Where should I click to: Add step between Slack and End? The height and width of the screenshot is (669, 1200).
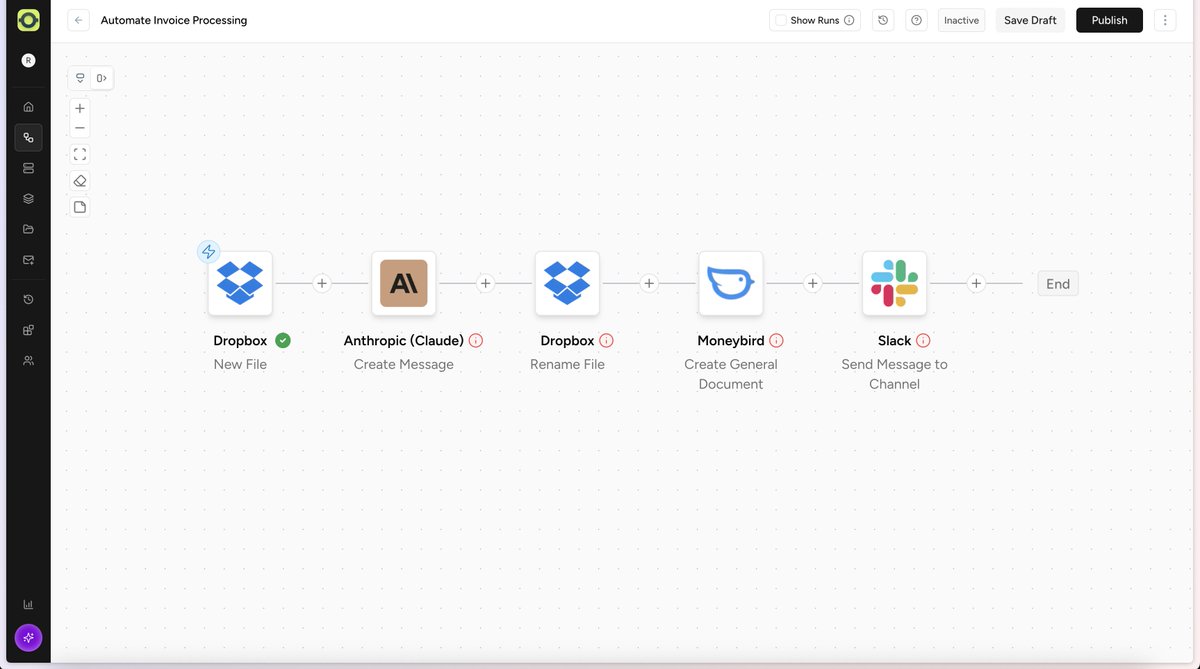tap(976, 283)
